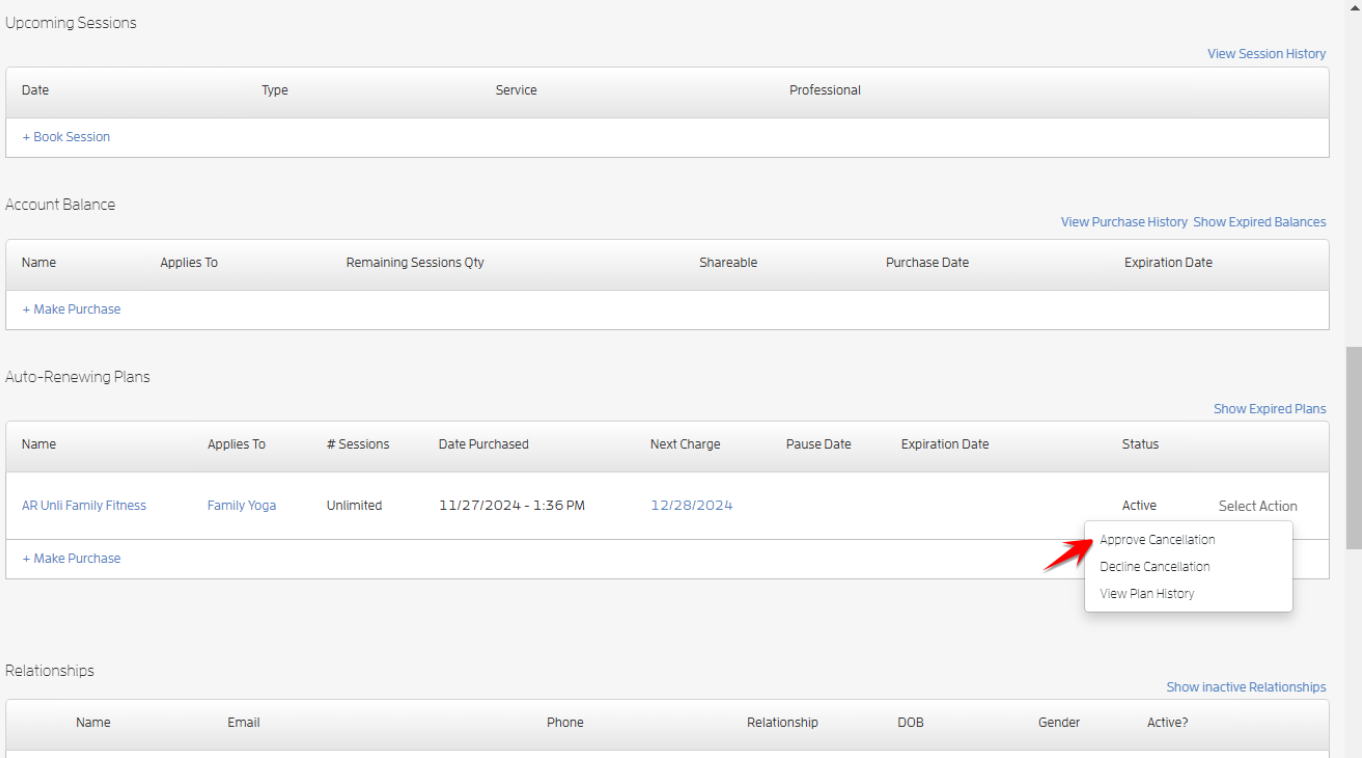Open AR Unli Family Fitness plan
Viewport: 1362px width, 758px height.
coord(84,506)
